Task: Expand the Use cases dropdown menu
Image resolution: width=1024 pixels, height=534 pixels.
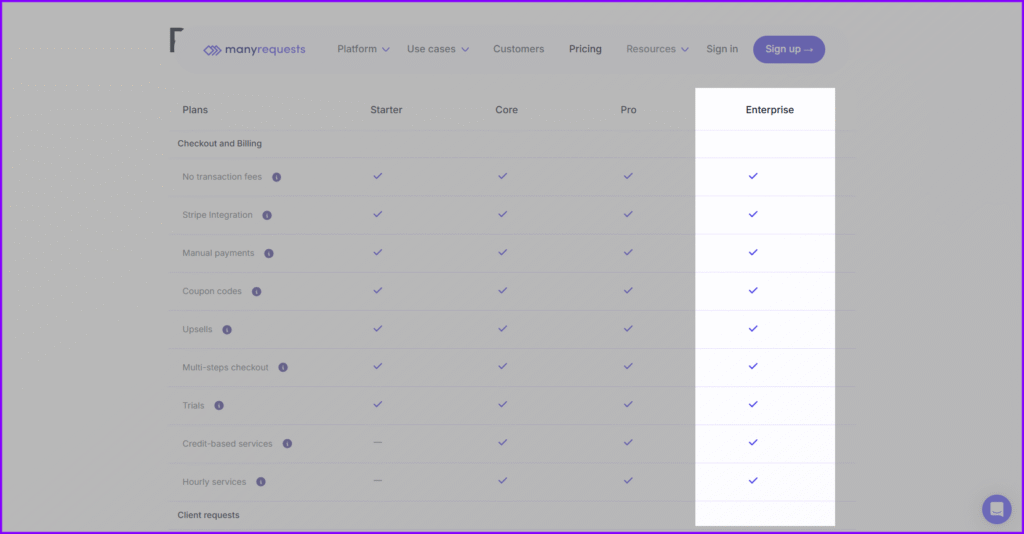Action: click(x=437, y=49)
